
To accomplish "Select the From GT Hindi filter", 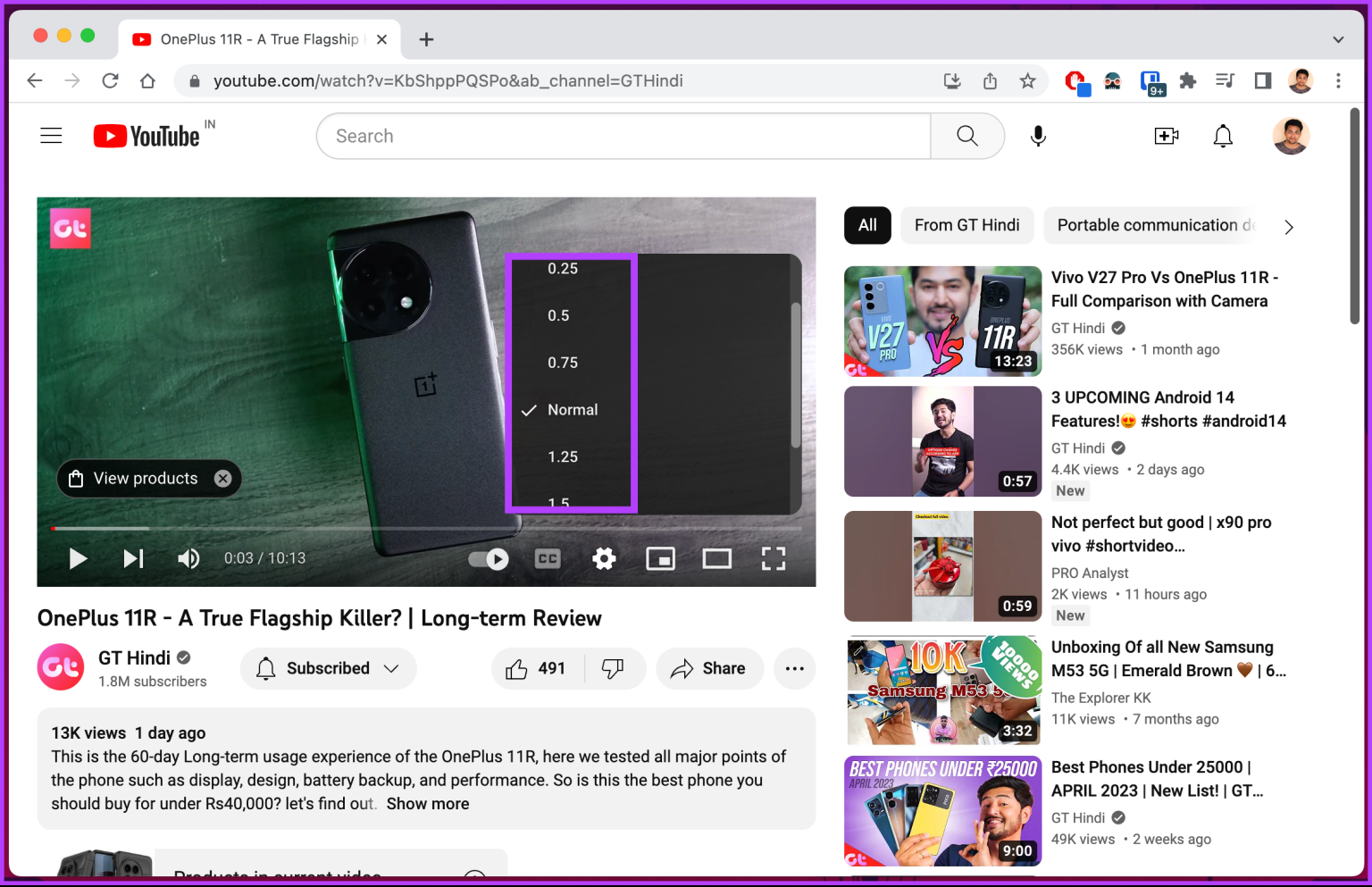I will click(x=966, y=225).
